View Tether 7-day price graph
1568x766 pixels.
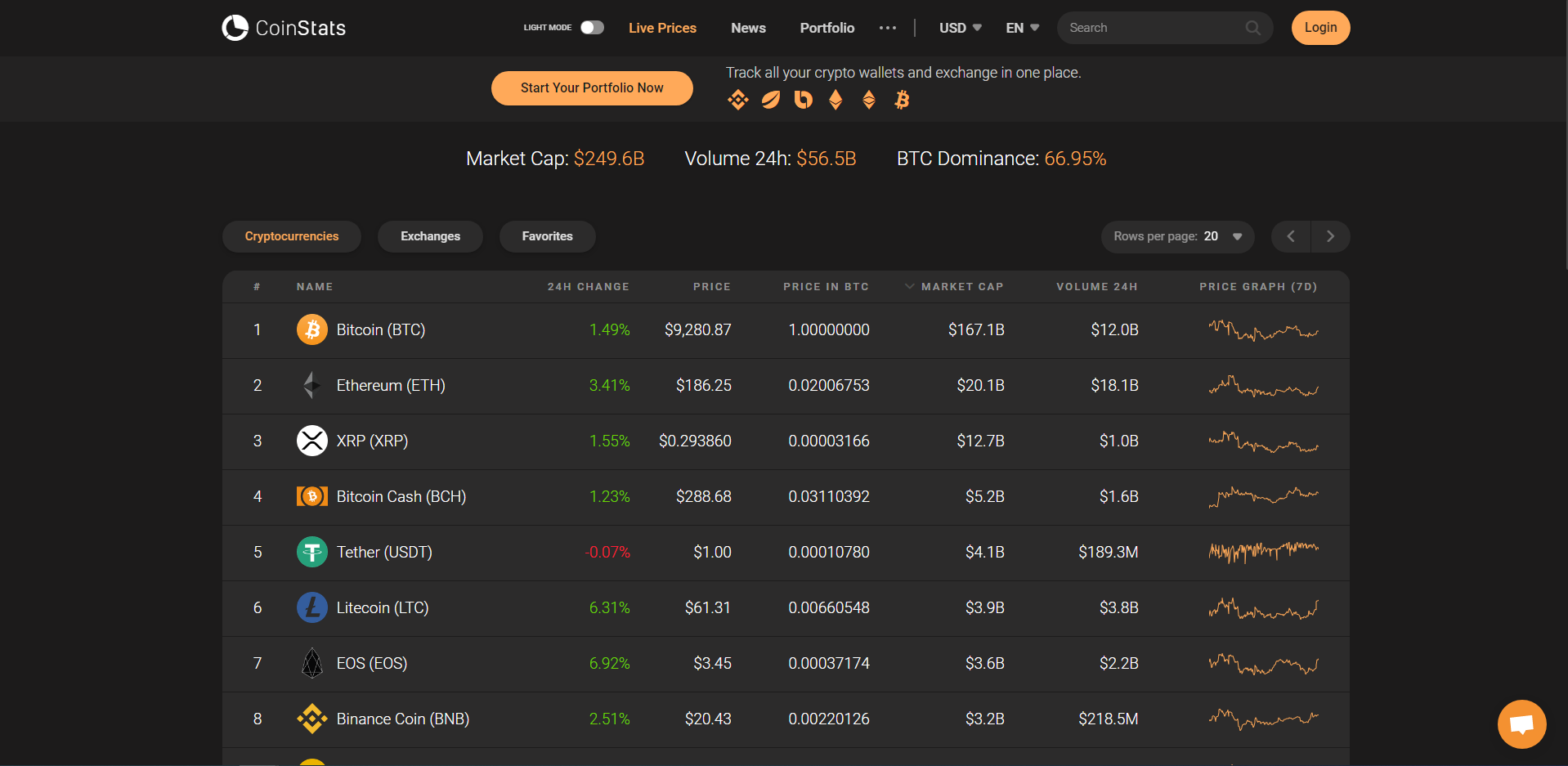(x=1263, y=553)
